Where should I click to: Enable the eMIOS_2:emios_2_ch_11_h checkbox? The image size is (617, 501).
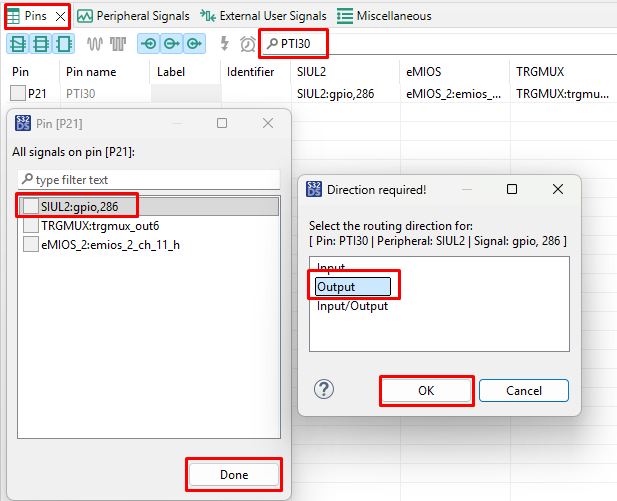coord(32,244)
